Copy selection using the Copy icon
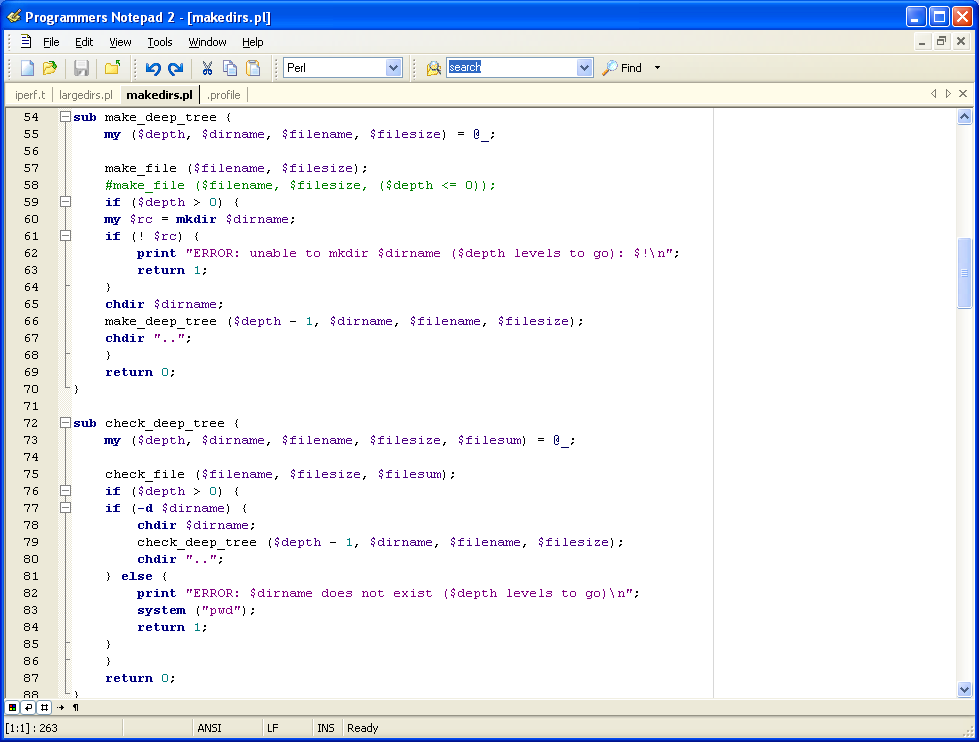979x742 pixels. pyautogui.click(x=230, y=68)
